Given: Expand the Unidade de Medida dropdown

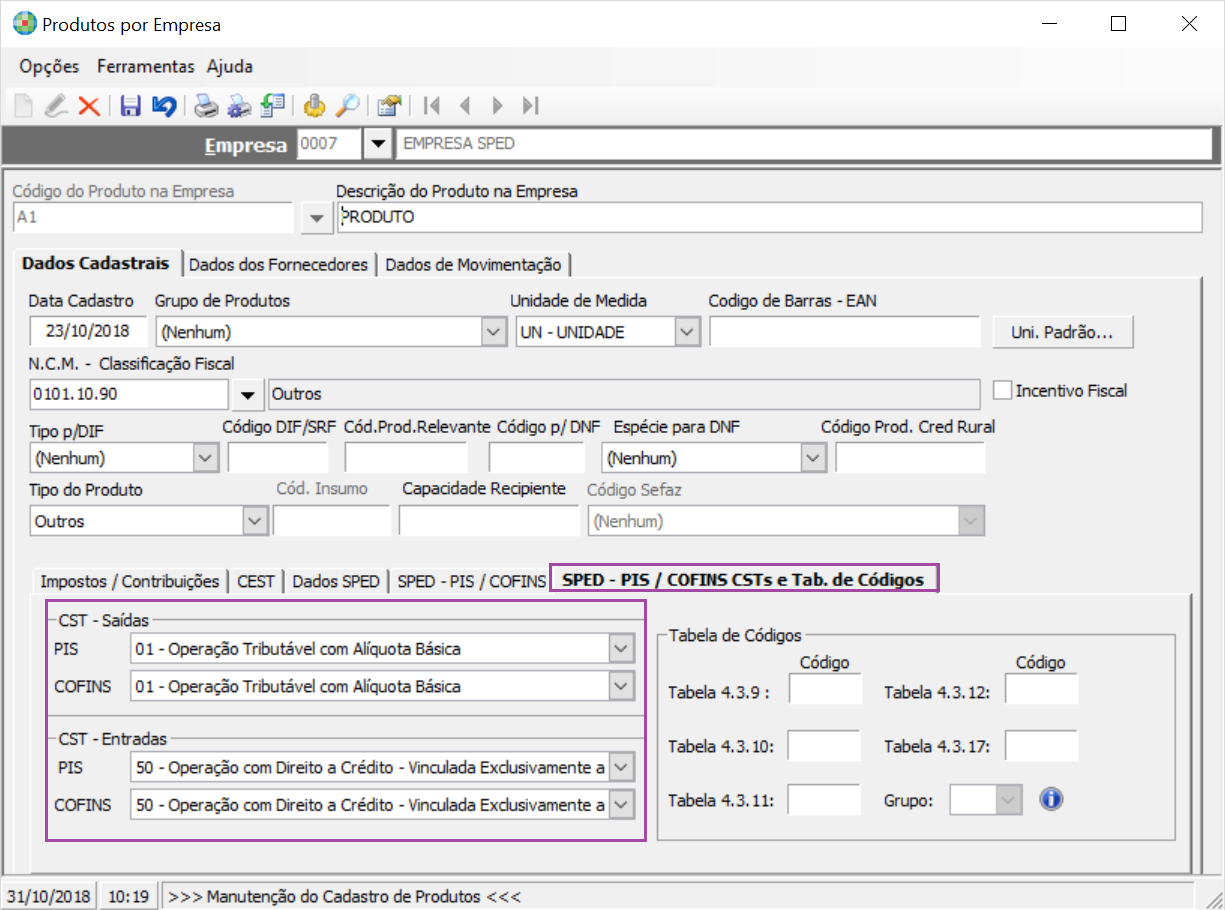Looking at the screenshot, I should (686, 332).
